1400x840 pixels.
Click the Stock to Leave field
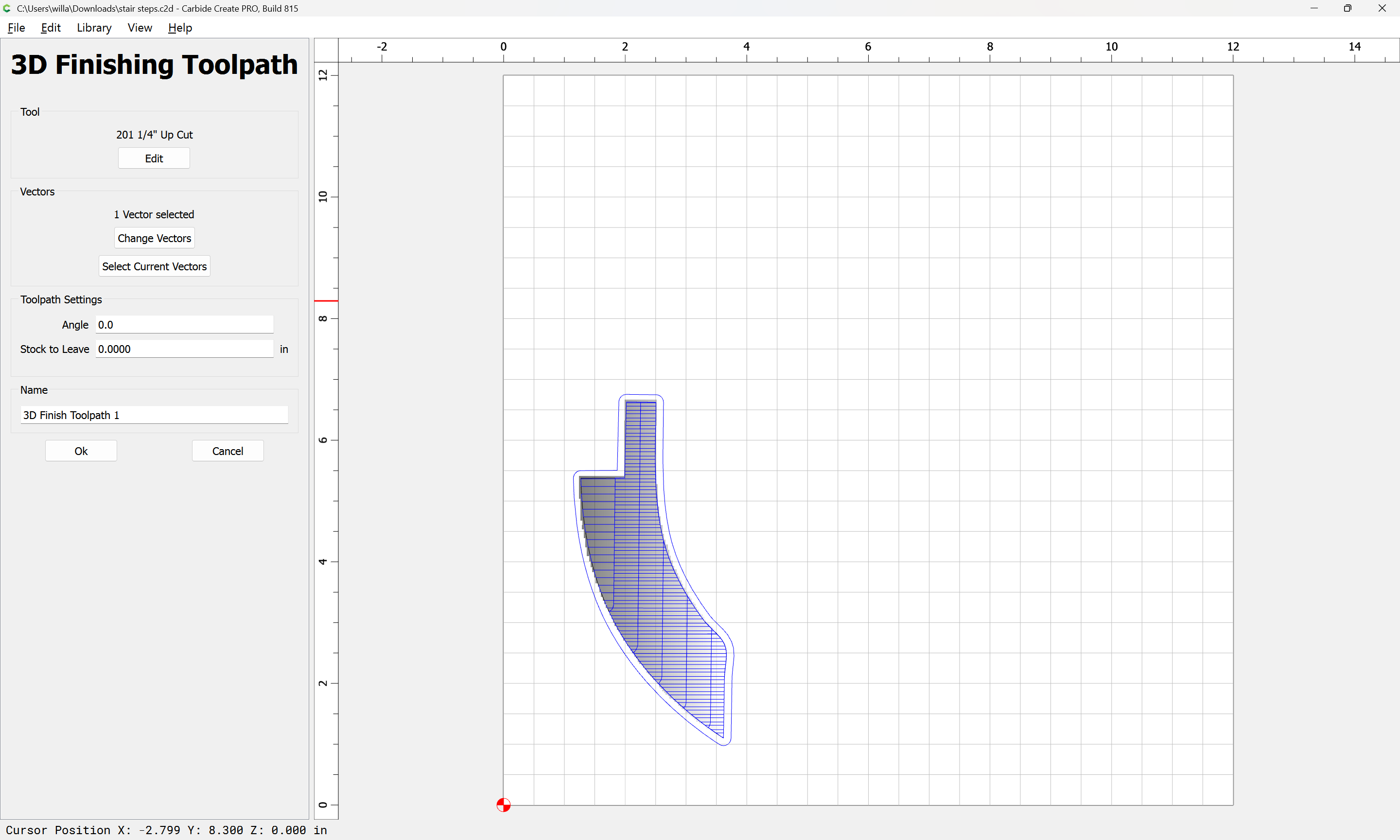click(184, 349)
